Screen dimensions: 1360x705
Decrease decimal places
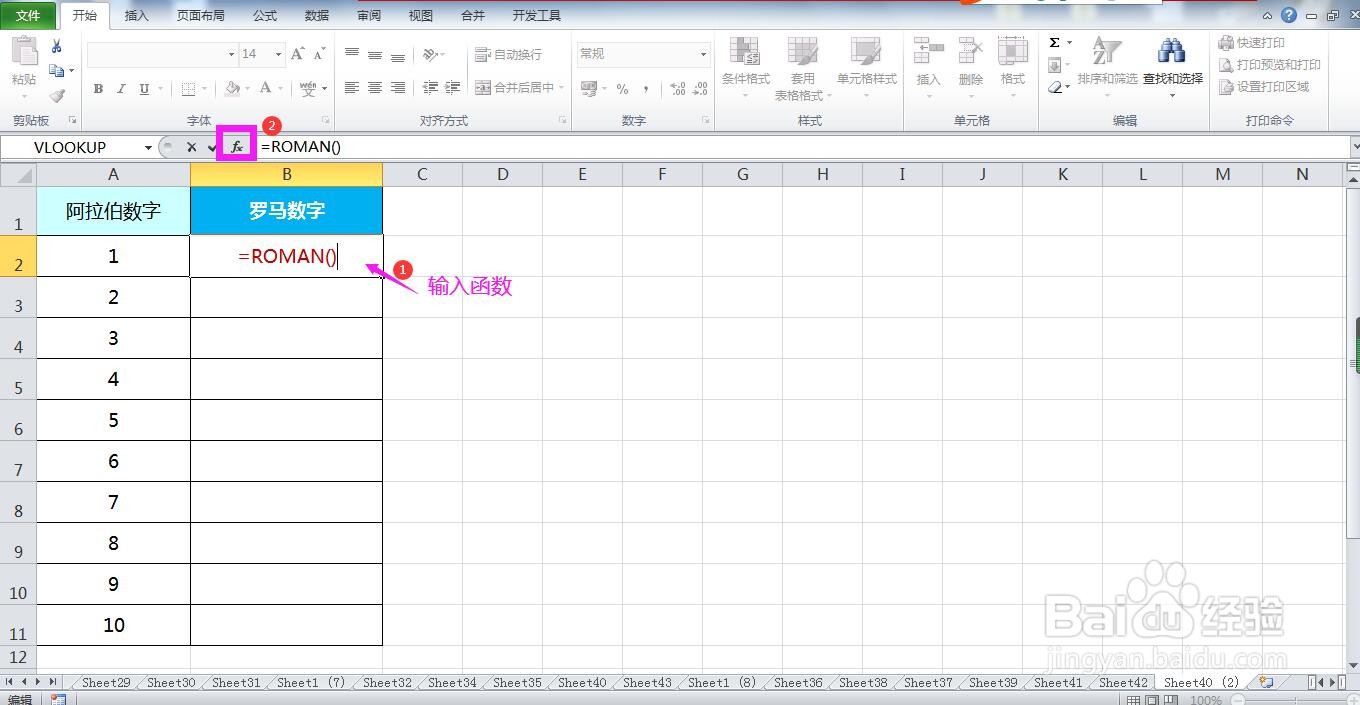(701, 89)
